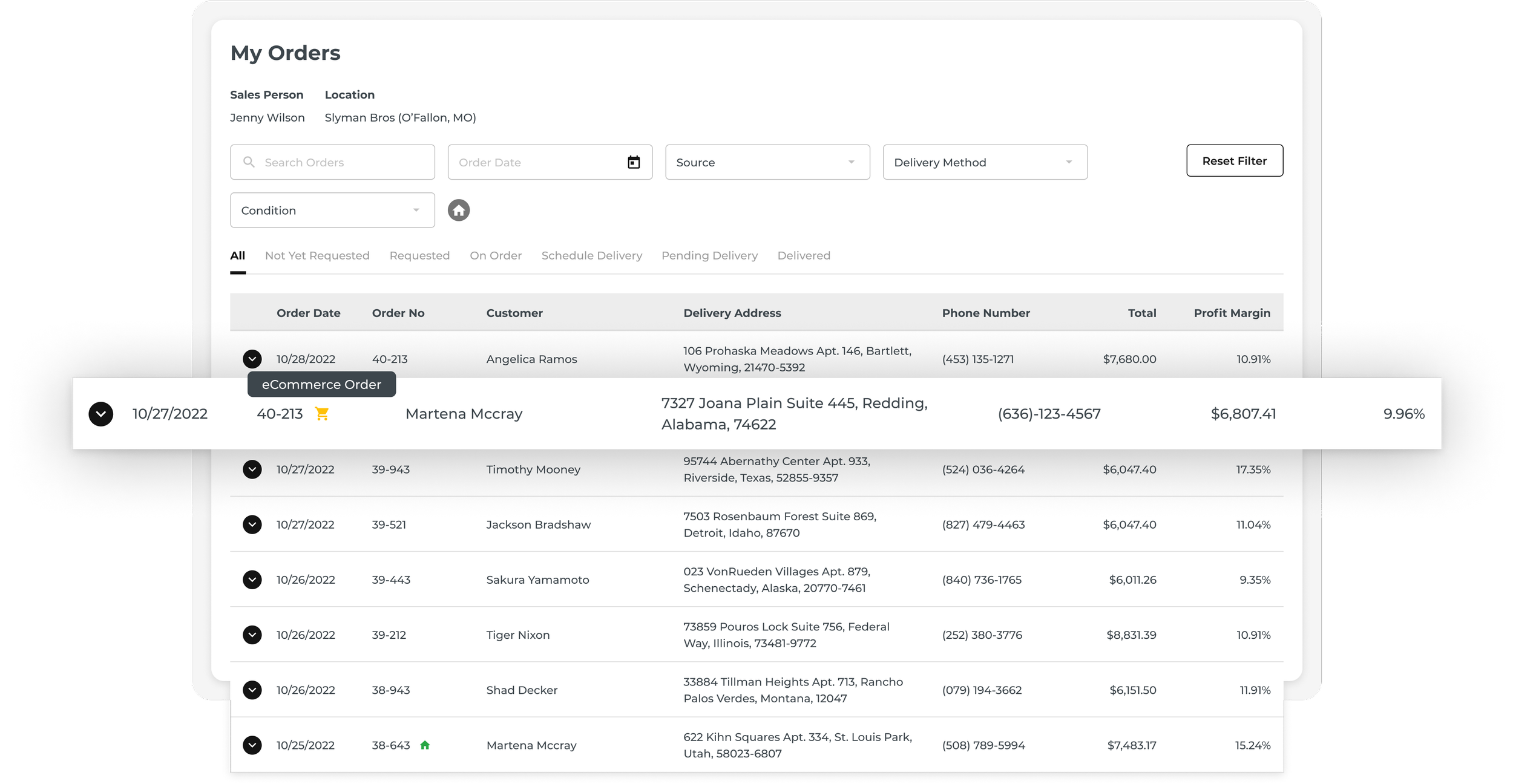Click the home filter icon below Condition

click(459, 210)
